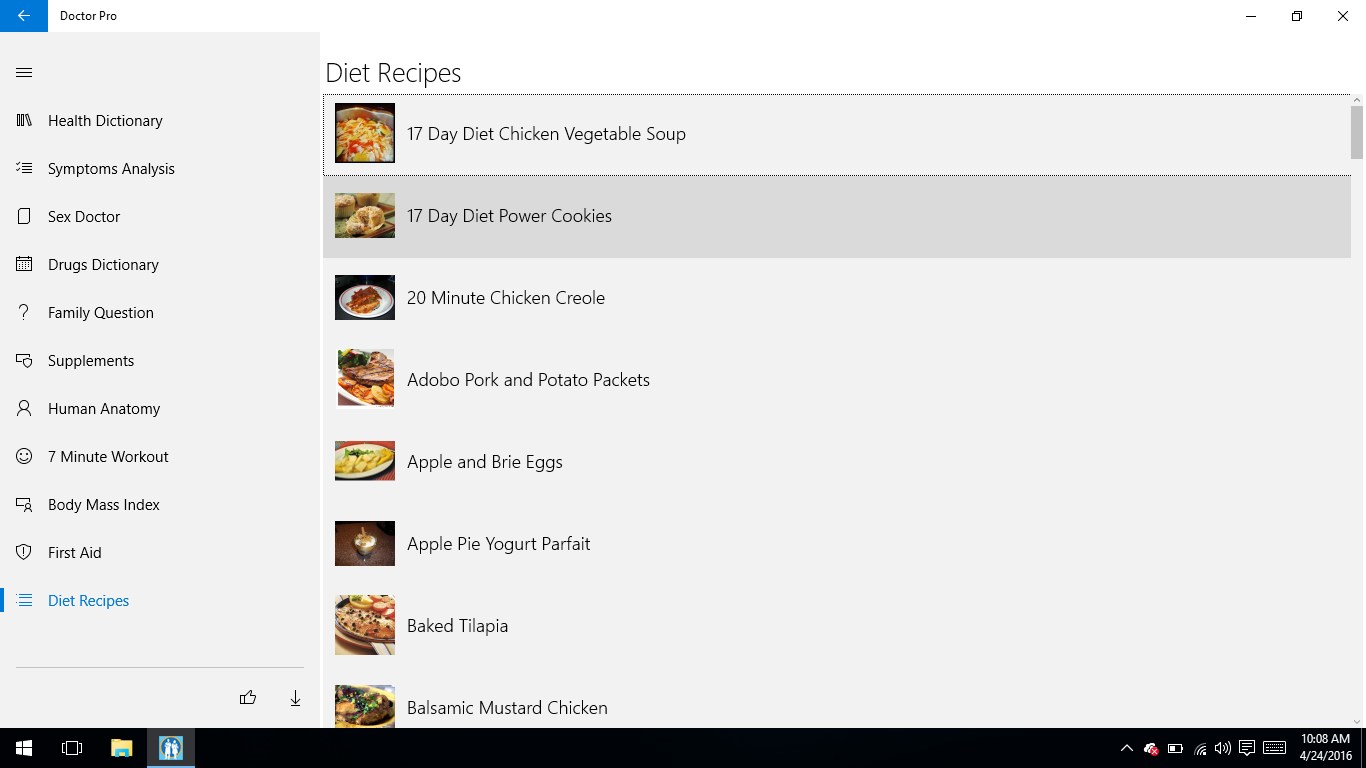This screenshot has width=1366, height=768.
Task: Click the Apple and Brie Eggs thumbnail
Action: pos(364,461)
